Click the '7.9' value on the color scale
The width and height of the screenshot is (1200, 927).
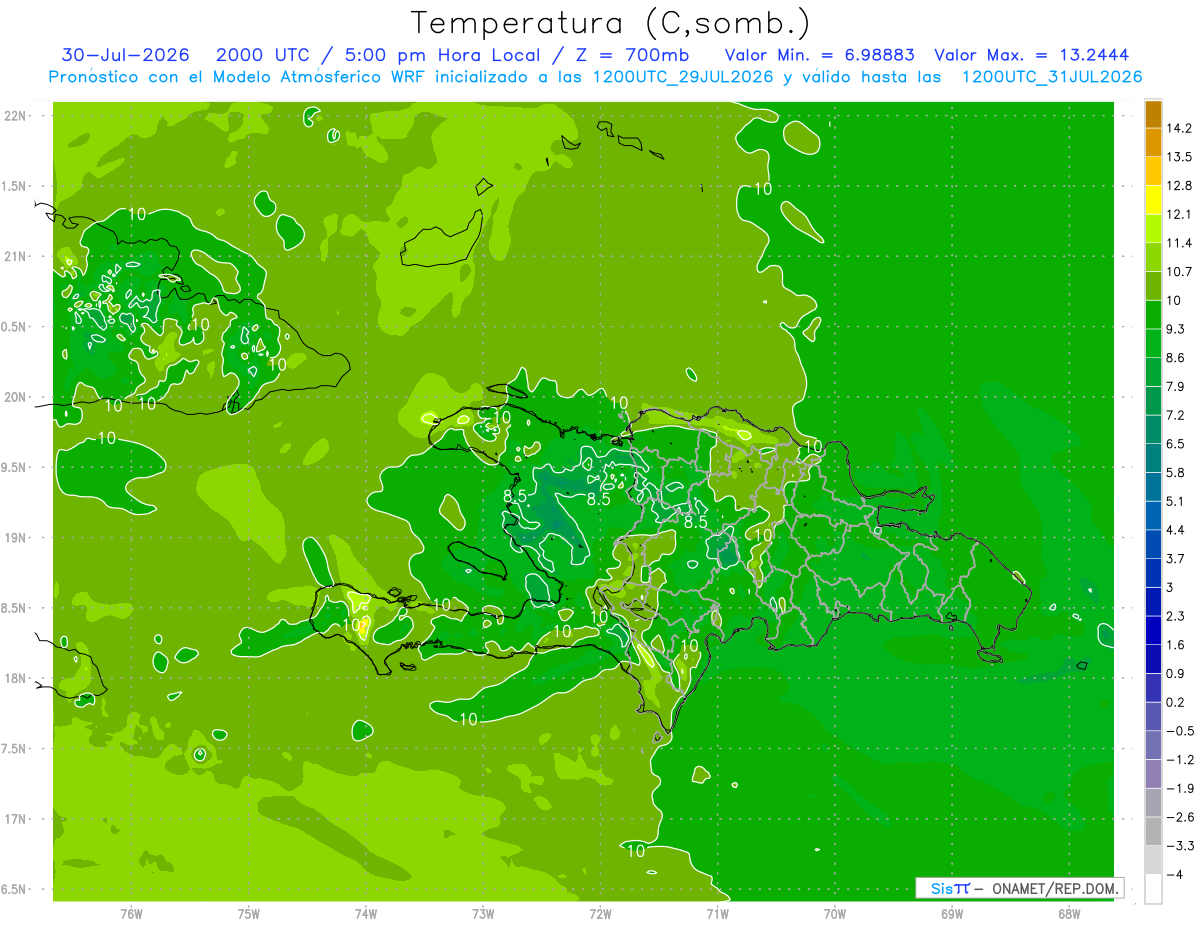(x=1176, y=386)
